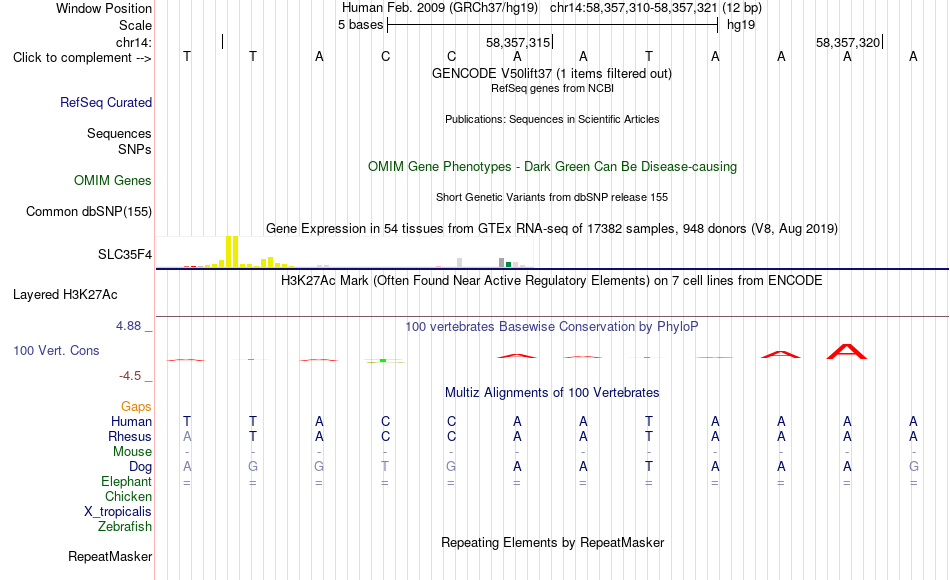The image size is (950, 580).
Task: Click the Gaps row label
Action: (x=136, y=407)
